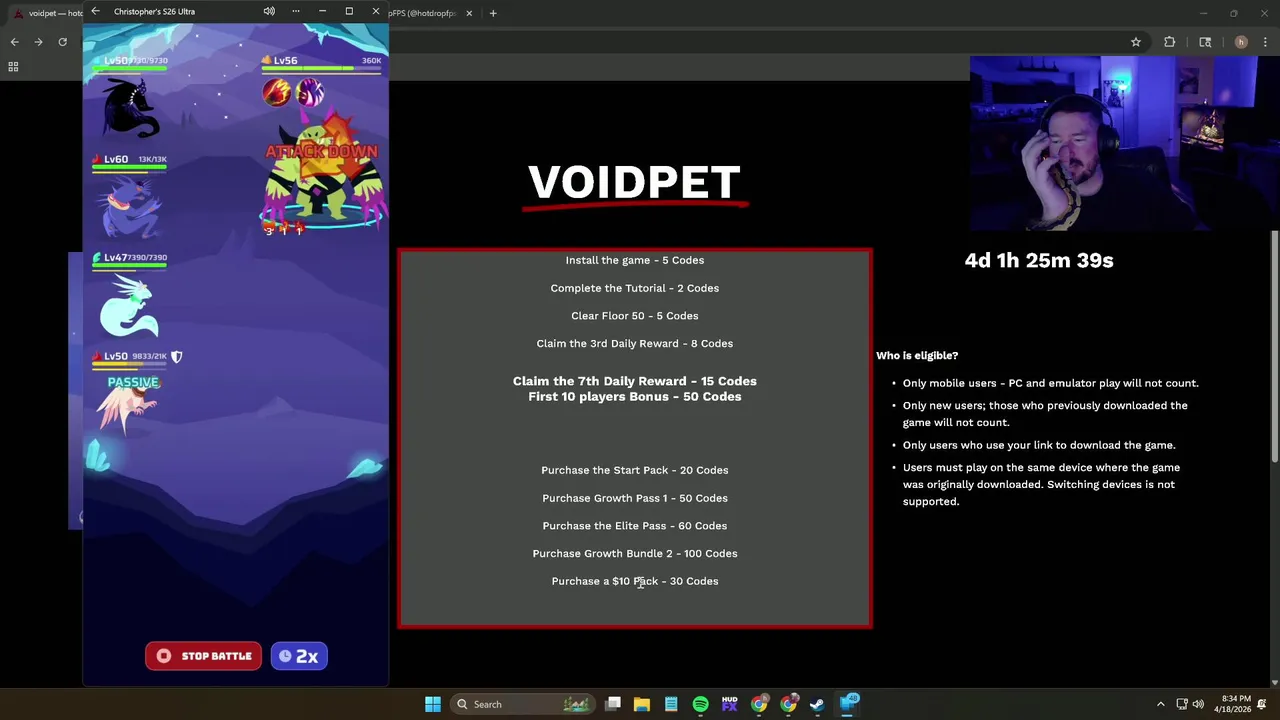Click 'Install the game - 5 Codes'

635,260
